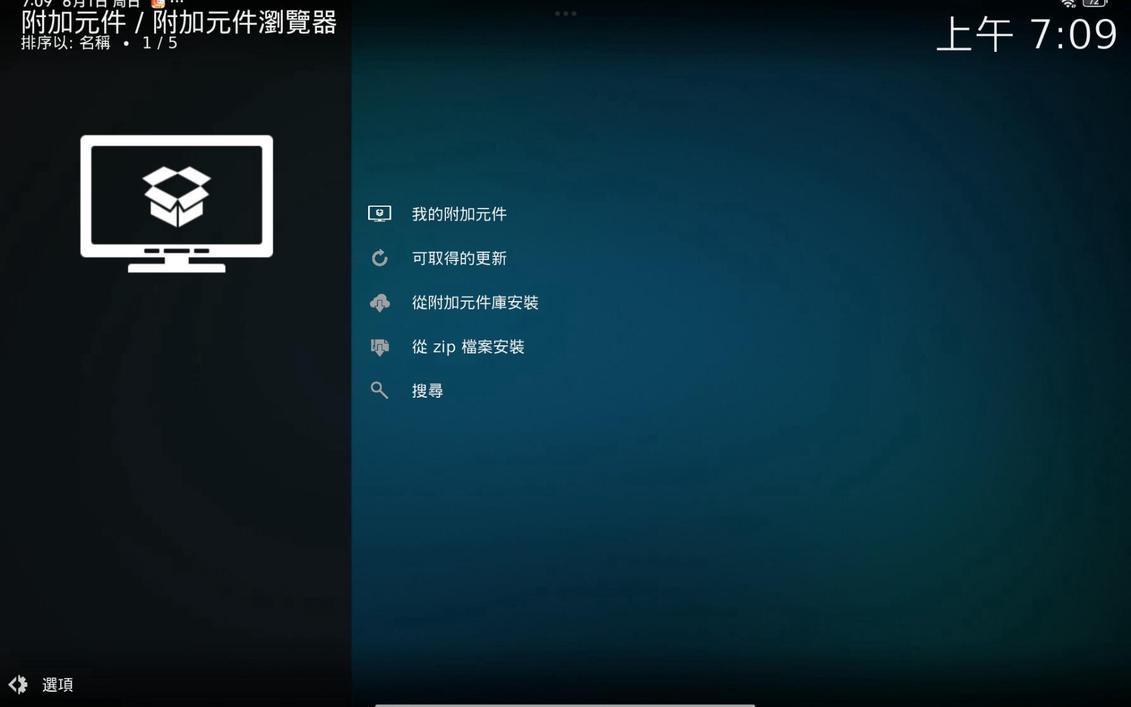Image resolution: width=1131 pixels, height=707 pixels.
Task: Click the Wi-Fi status icon at top right
Action: pyautogui.click(x=1068, y=4)
